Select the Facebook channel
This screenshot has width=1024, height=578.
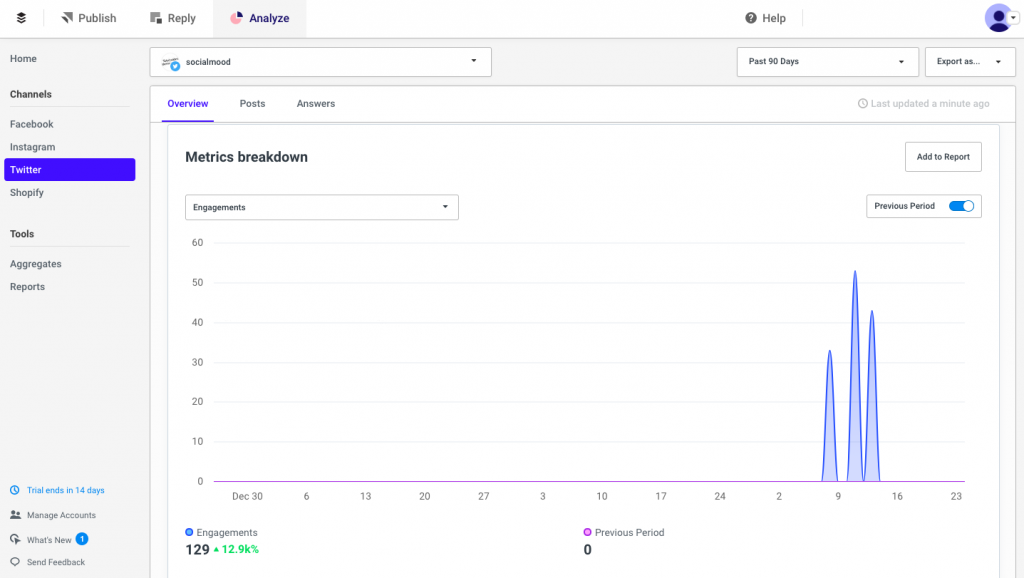pyautogui.click(x=31, y=124)
